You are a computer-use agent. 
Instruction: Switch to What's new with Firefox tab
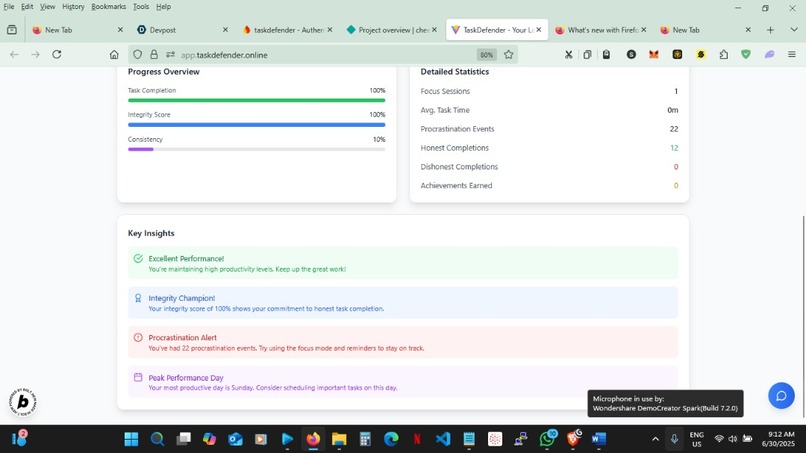point(598,30)
